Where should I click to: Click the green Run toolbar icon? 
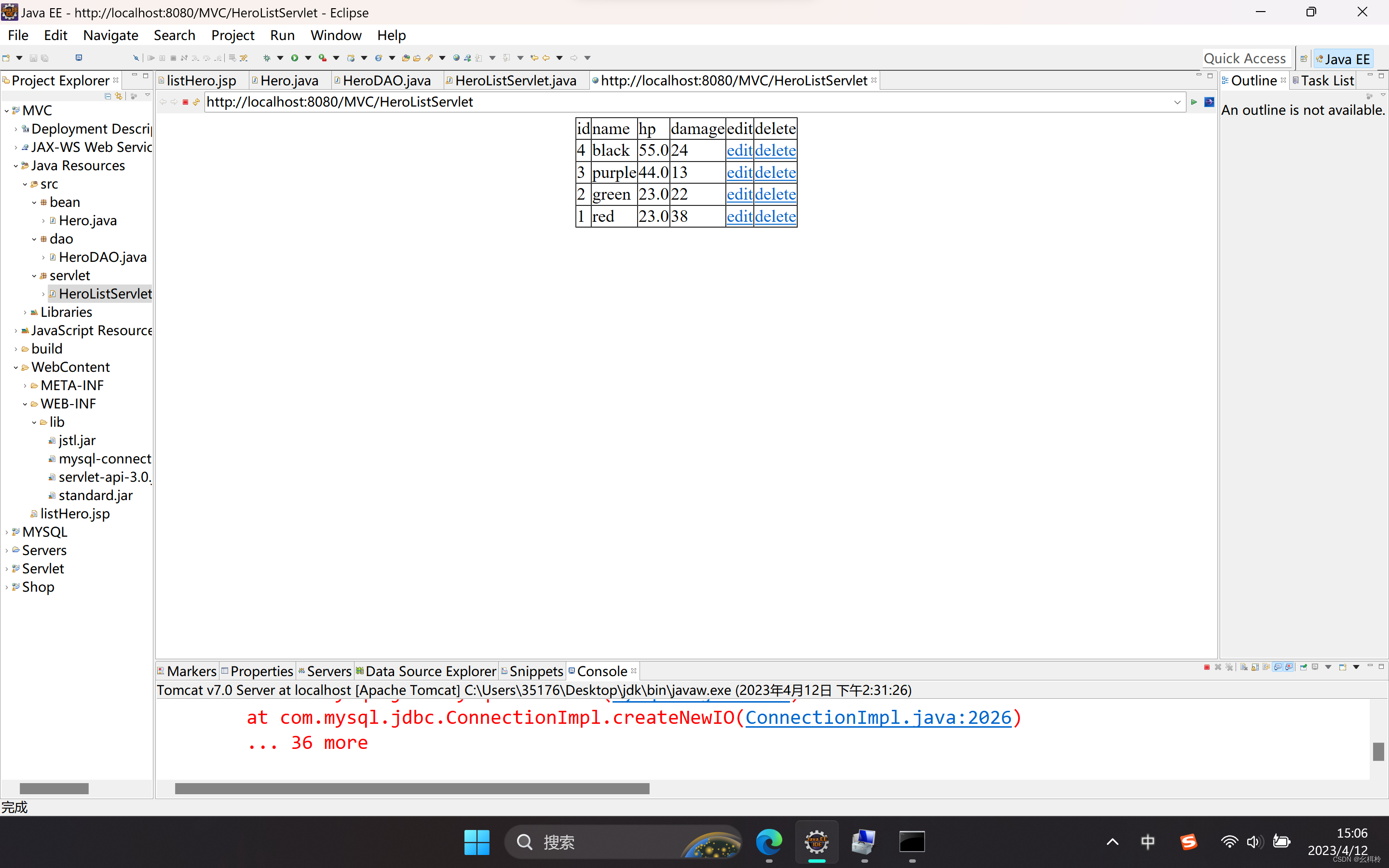click(295, 58)
